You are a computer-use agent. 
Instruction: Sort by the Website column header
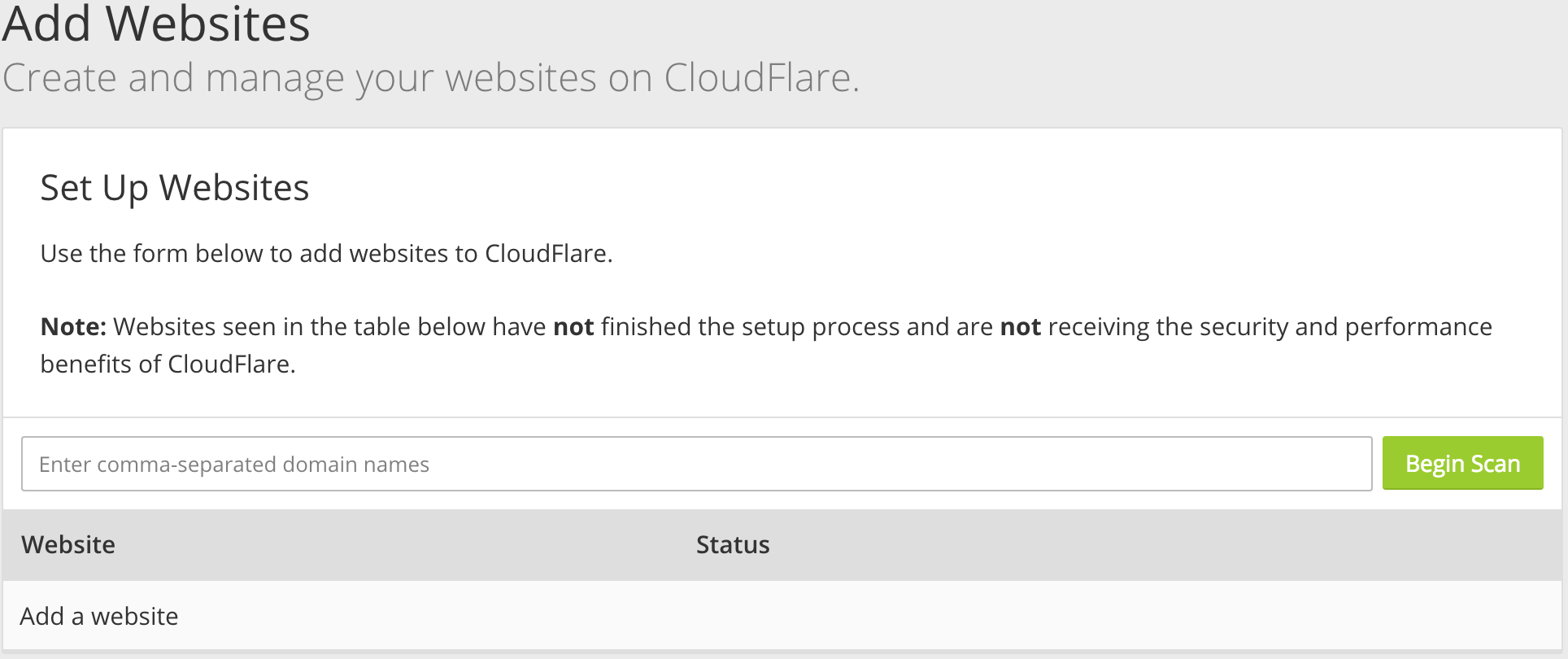tap(68, 544)
